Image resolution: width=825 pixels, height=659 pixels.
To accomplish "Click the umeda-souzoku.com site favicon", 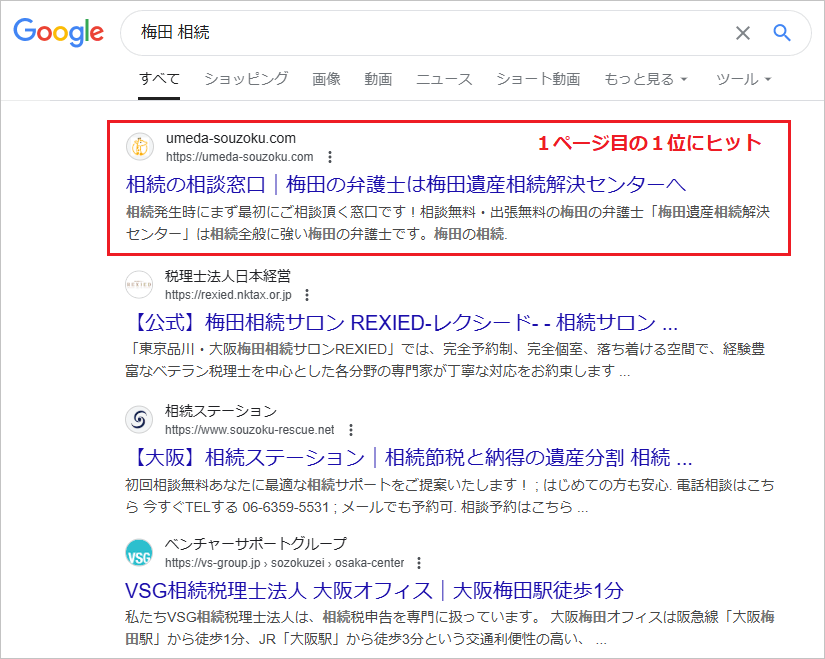I will 138,147.
